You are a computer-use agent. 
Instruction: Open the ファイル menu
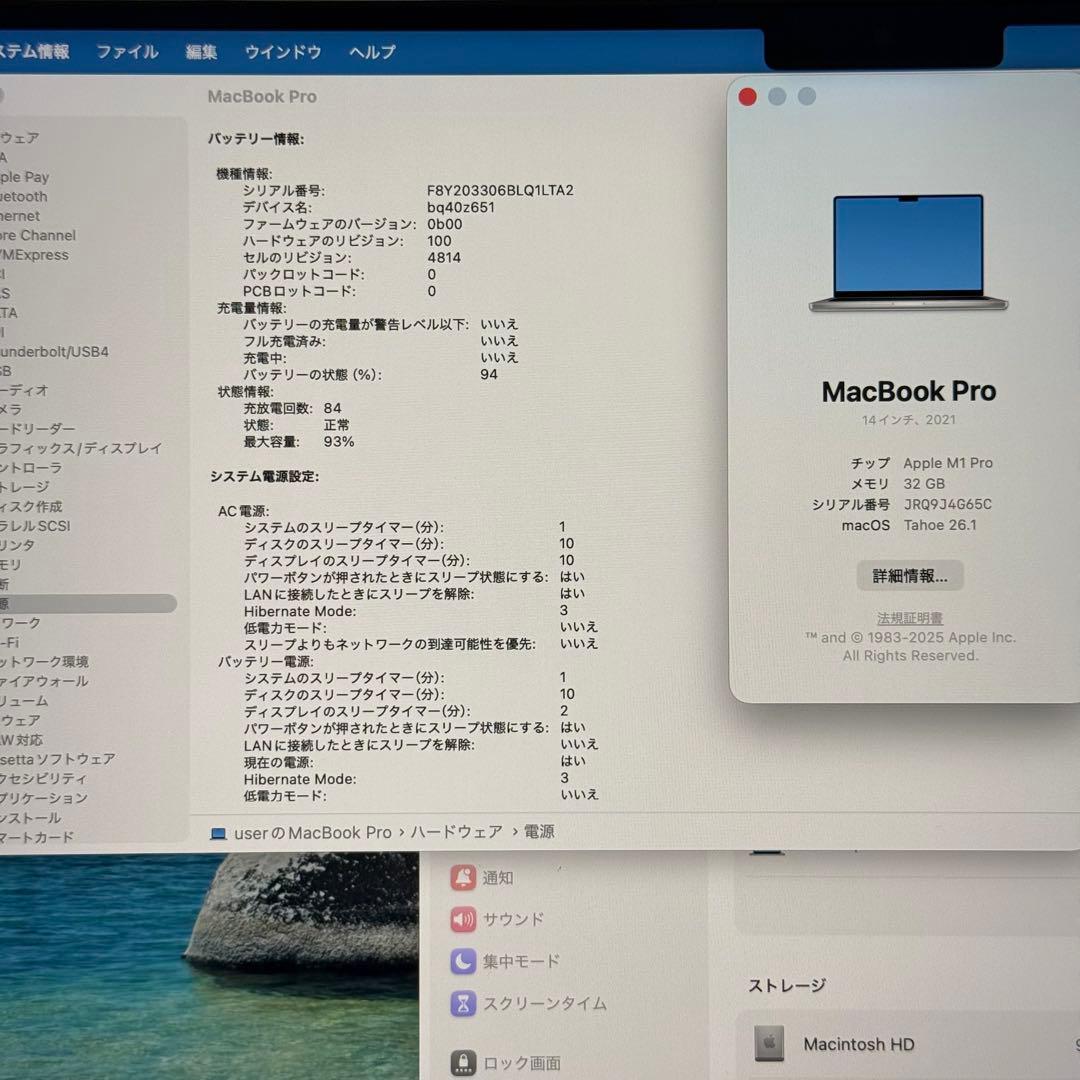(x=127, y=52)
